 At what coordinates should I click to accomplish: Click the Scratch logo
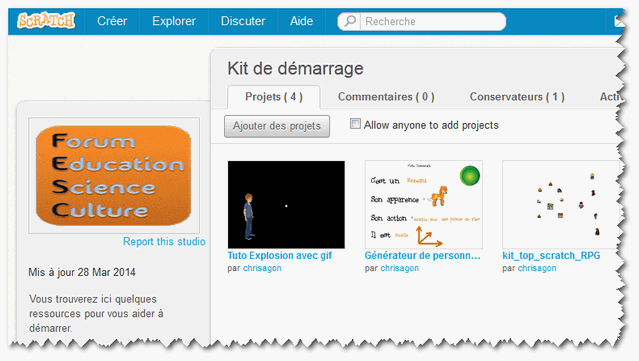click(46, 20)
